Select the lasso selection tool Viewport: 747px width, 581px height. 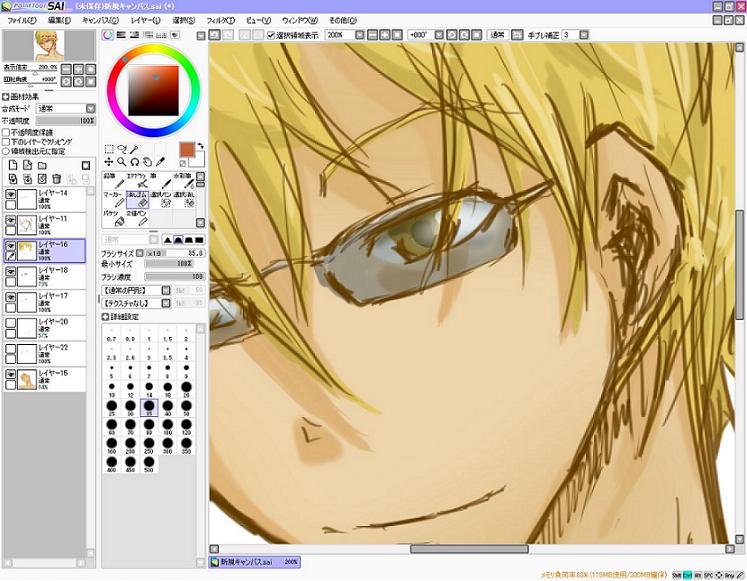pyautogui.click(x=122, y=150)
